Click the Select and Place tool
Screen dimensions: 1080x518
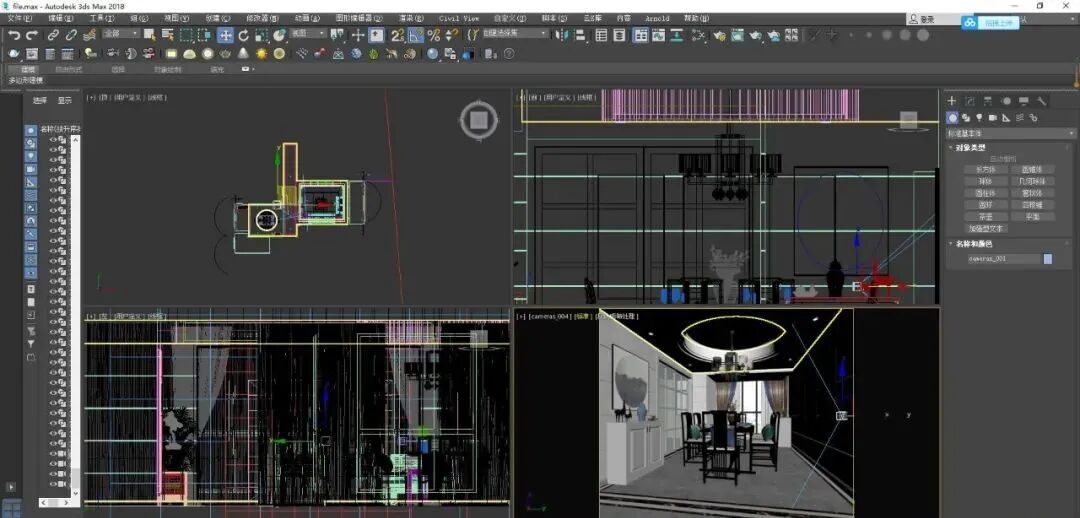pos(280,35)
